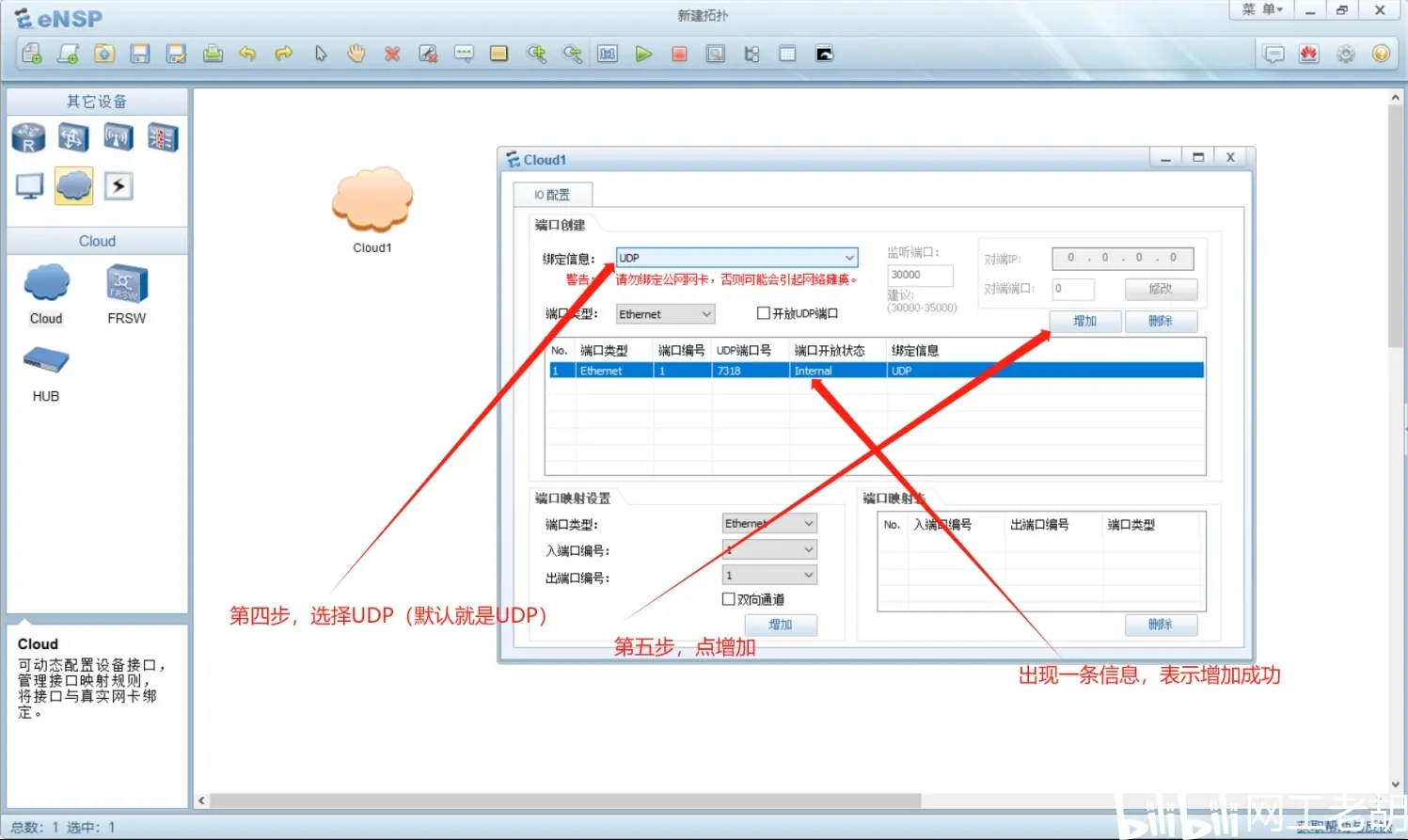Click the data capture toolbar icon
The image size is (1408, 840).
click(x=716, y=54)
